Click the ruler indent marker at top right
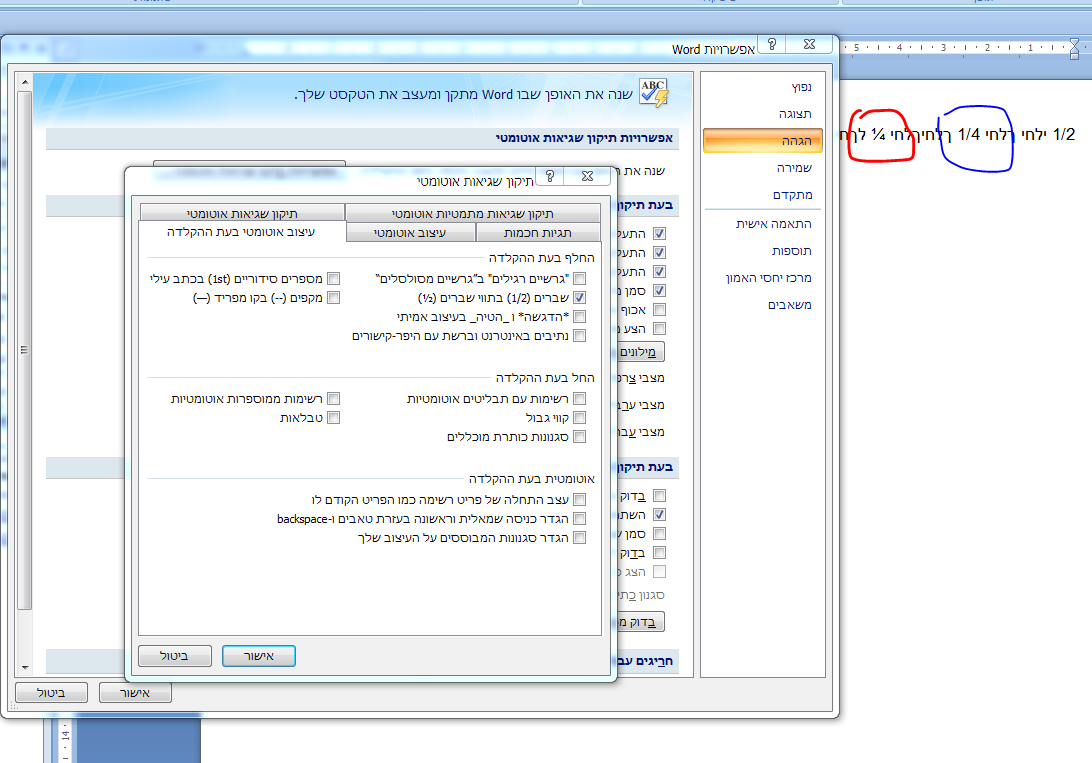This screenshot has height=763, width=1092. [1075, 49]
